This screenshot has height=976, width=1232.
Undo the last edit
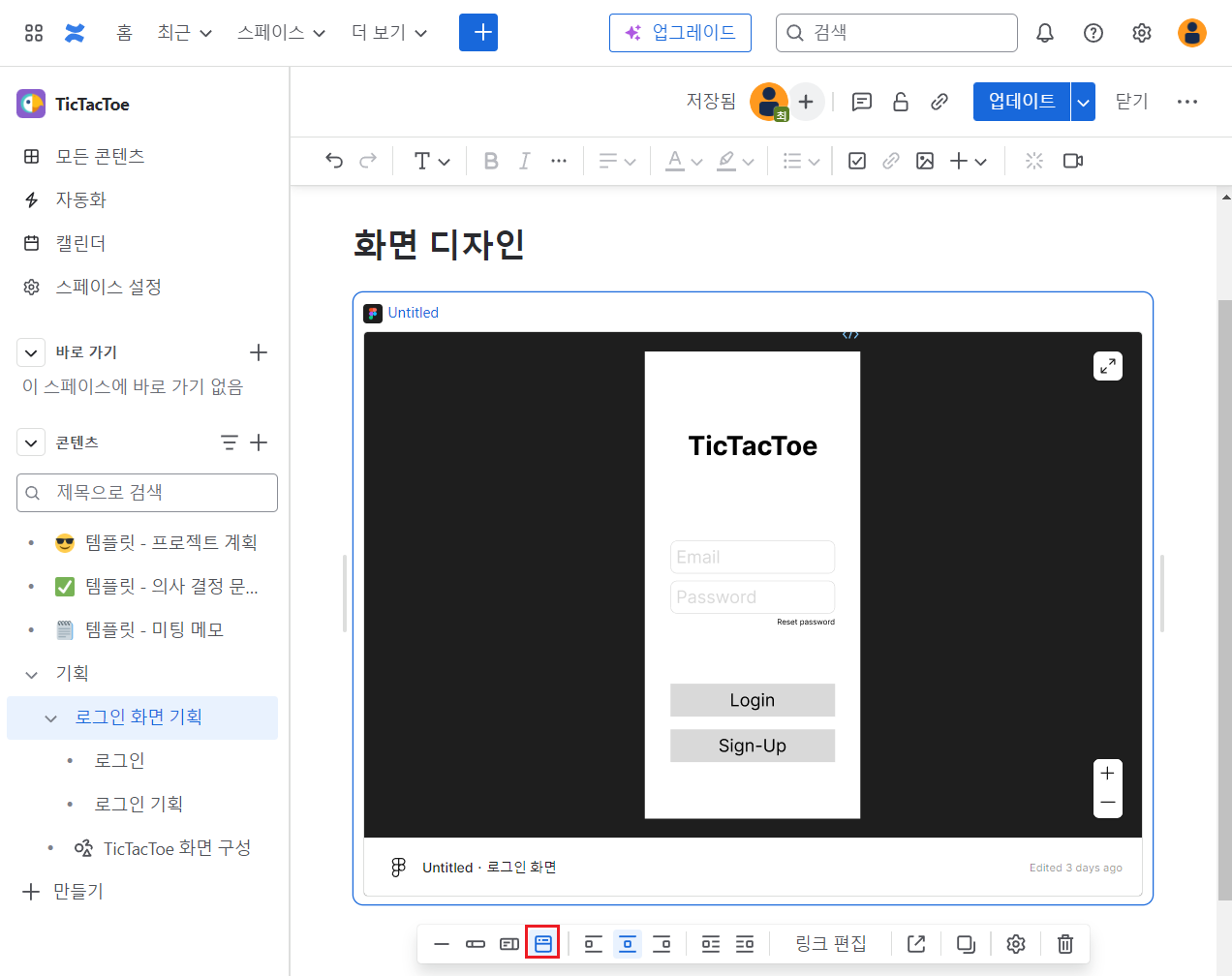(x=334, y=161)
